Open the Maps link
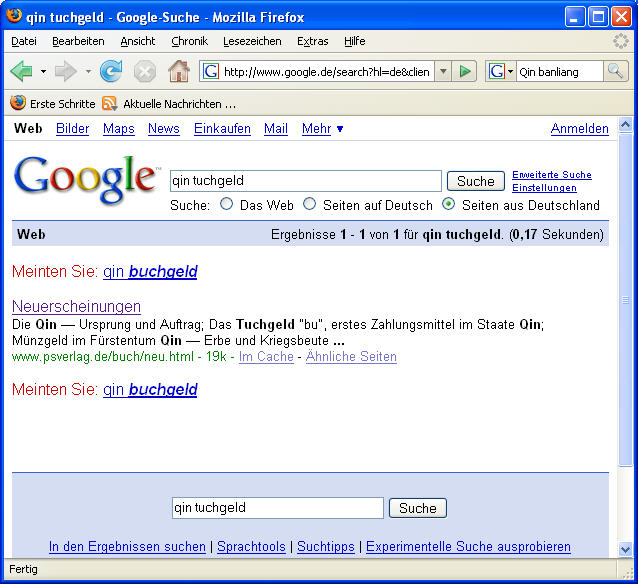Image resolution: width=638 pixels, height=584 pixels. coord(118,129)
